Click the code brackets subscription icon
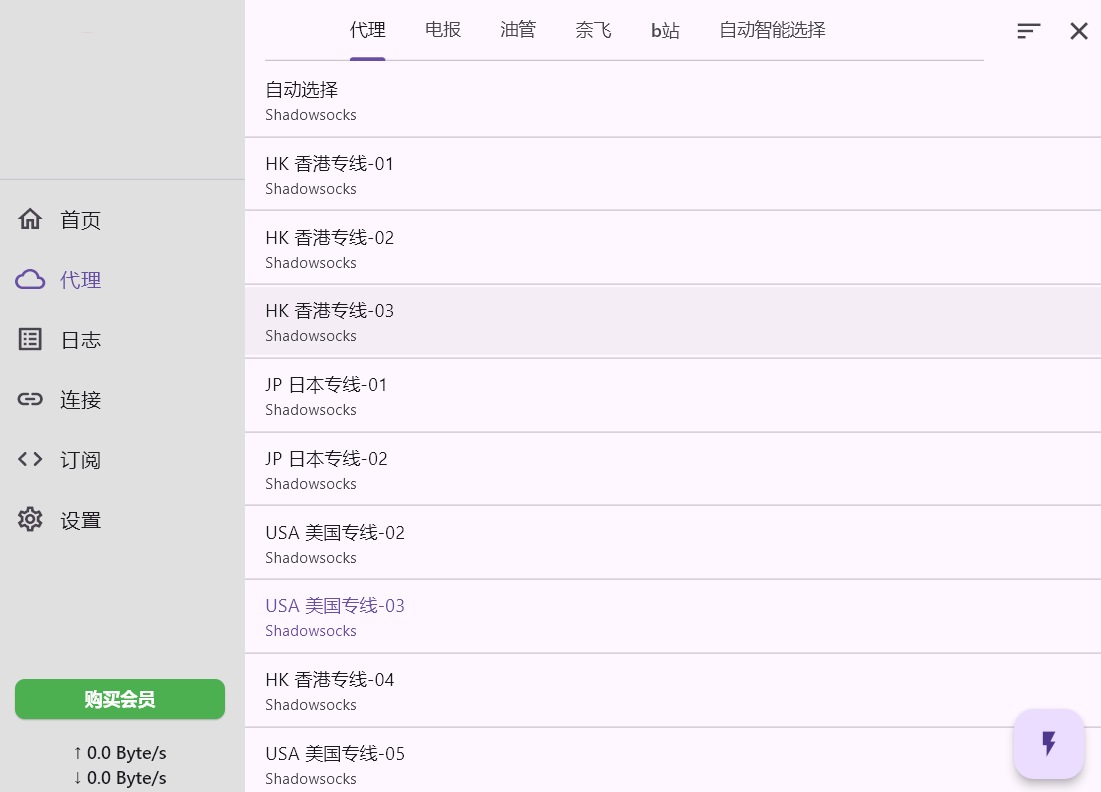Screen dimensions: 1101x792 pyautogui.click(x=30, y=460)
